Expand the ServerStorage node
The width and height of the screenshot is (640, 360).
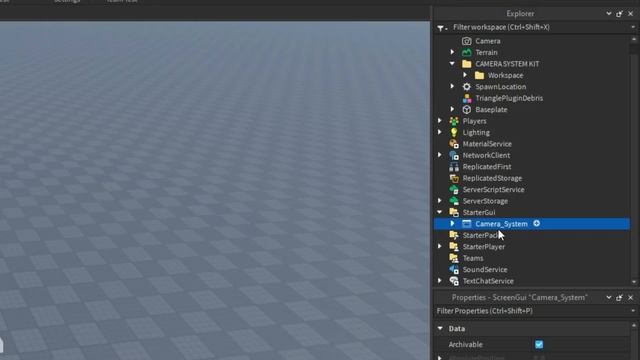(440, 200)
